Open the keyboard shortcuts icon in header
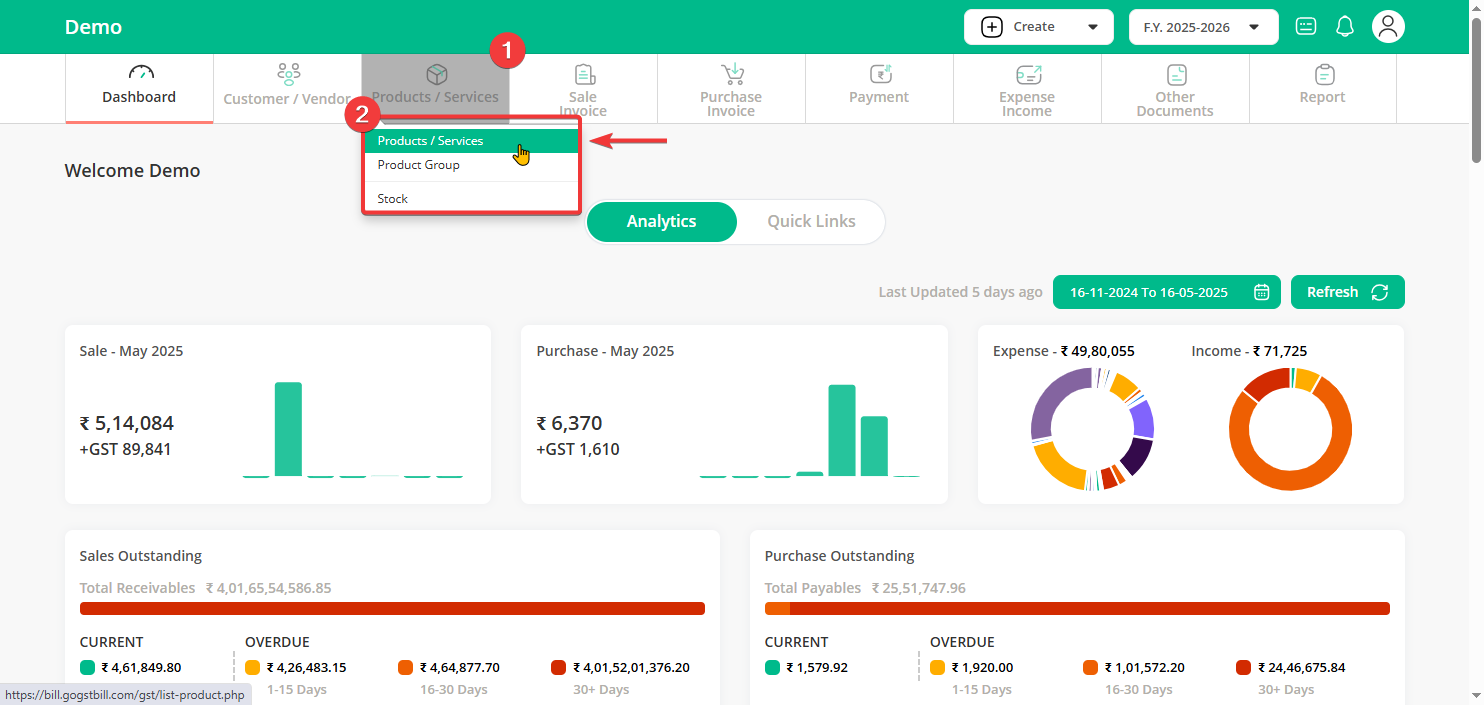The height and width of the screenshot is (705, 1484). pos(1306,27)
